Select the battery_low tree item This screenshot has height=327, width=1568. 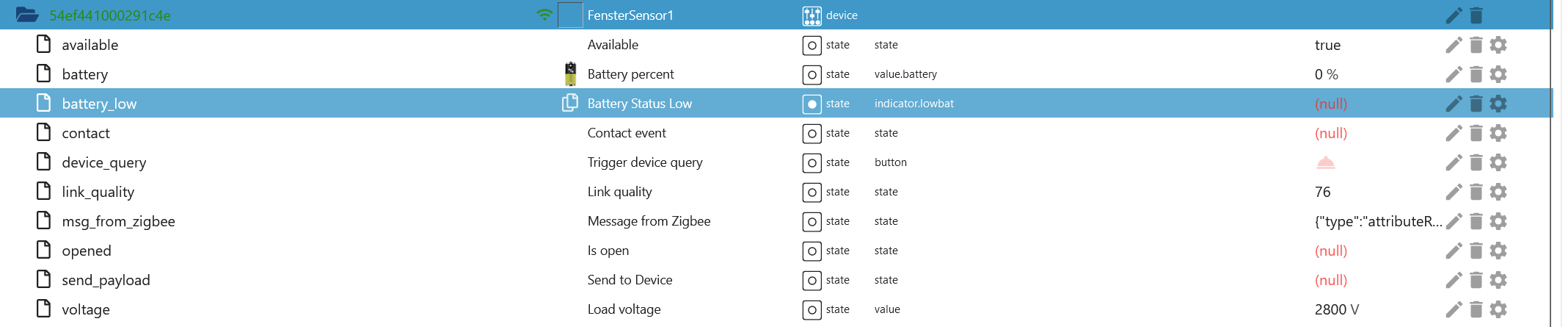(99, 104)
